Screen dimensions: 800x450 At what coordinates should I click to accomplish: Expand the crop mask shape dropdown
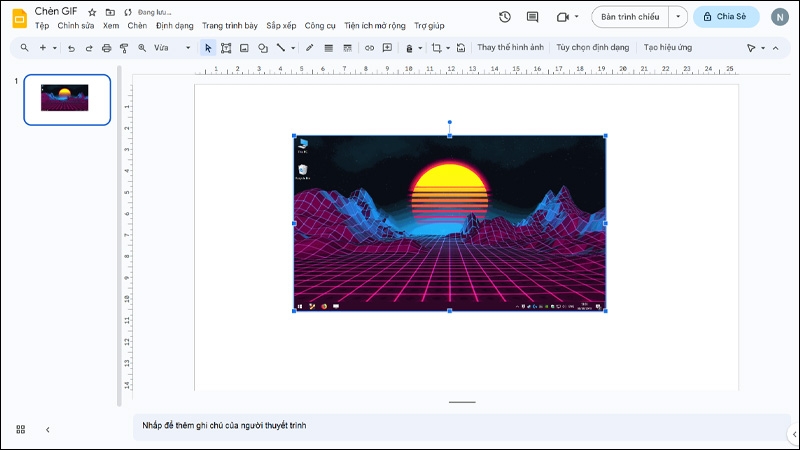(x=448, y=48)
